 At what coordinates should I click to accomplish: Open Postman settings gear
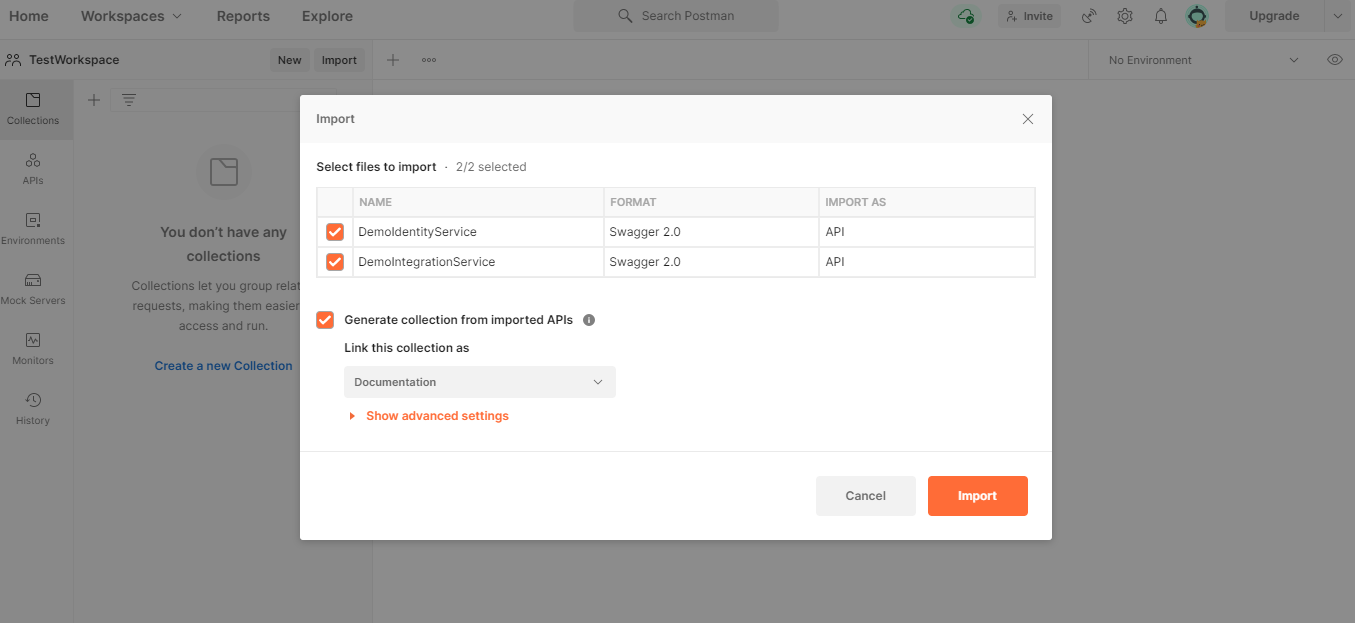pos(1124,16)
